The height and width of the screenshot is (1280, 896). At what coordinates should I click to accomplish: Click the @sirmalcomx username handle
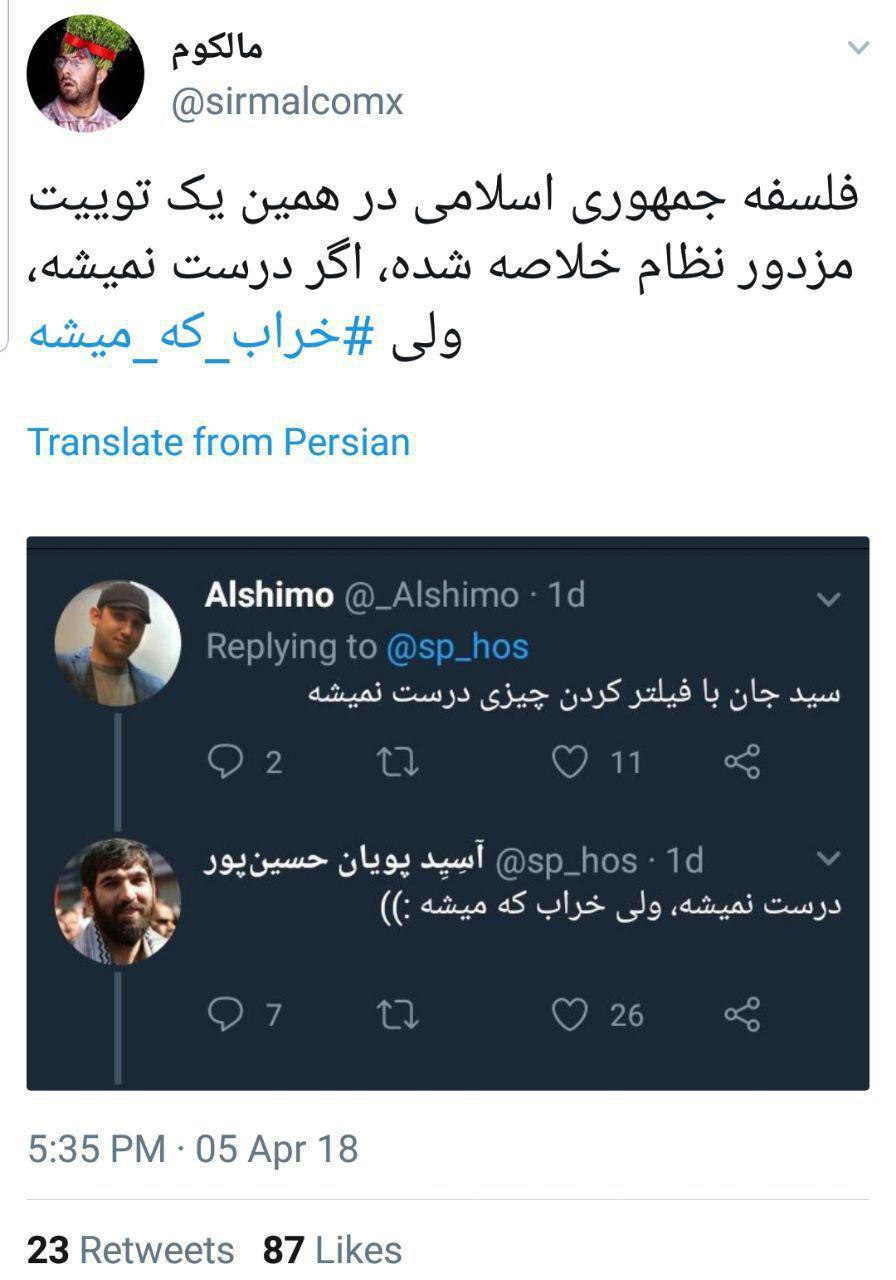click(x=287, y=102)
